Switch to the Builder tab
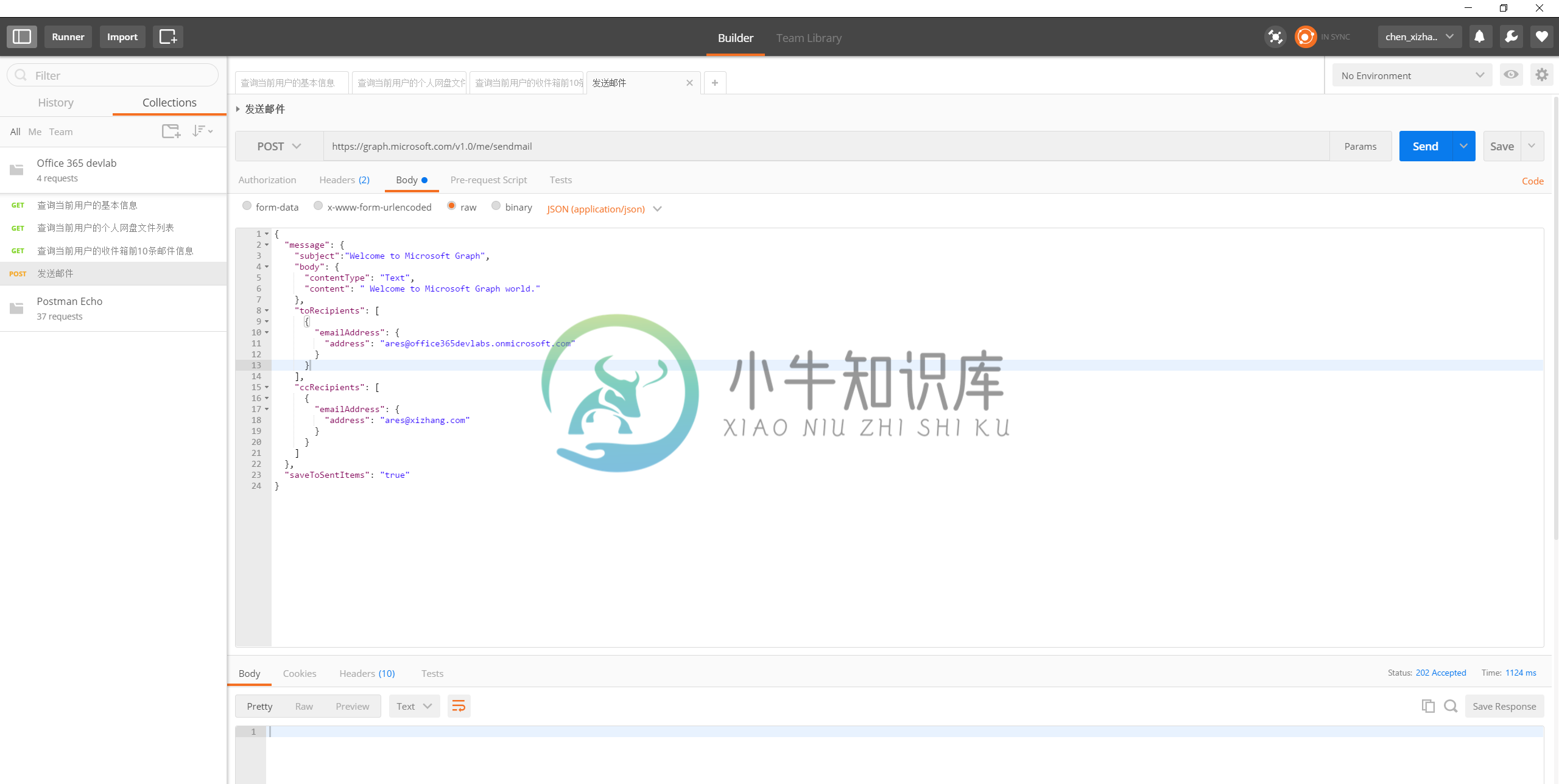1559x784 pixels. tap(736, 38)
